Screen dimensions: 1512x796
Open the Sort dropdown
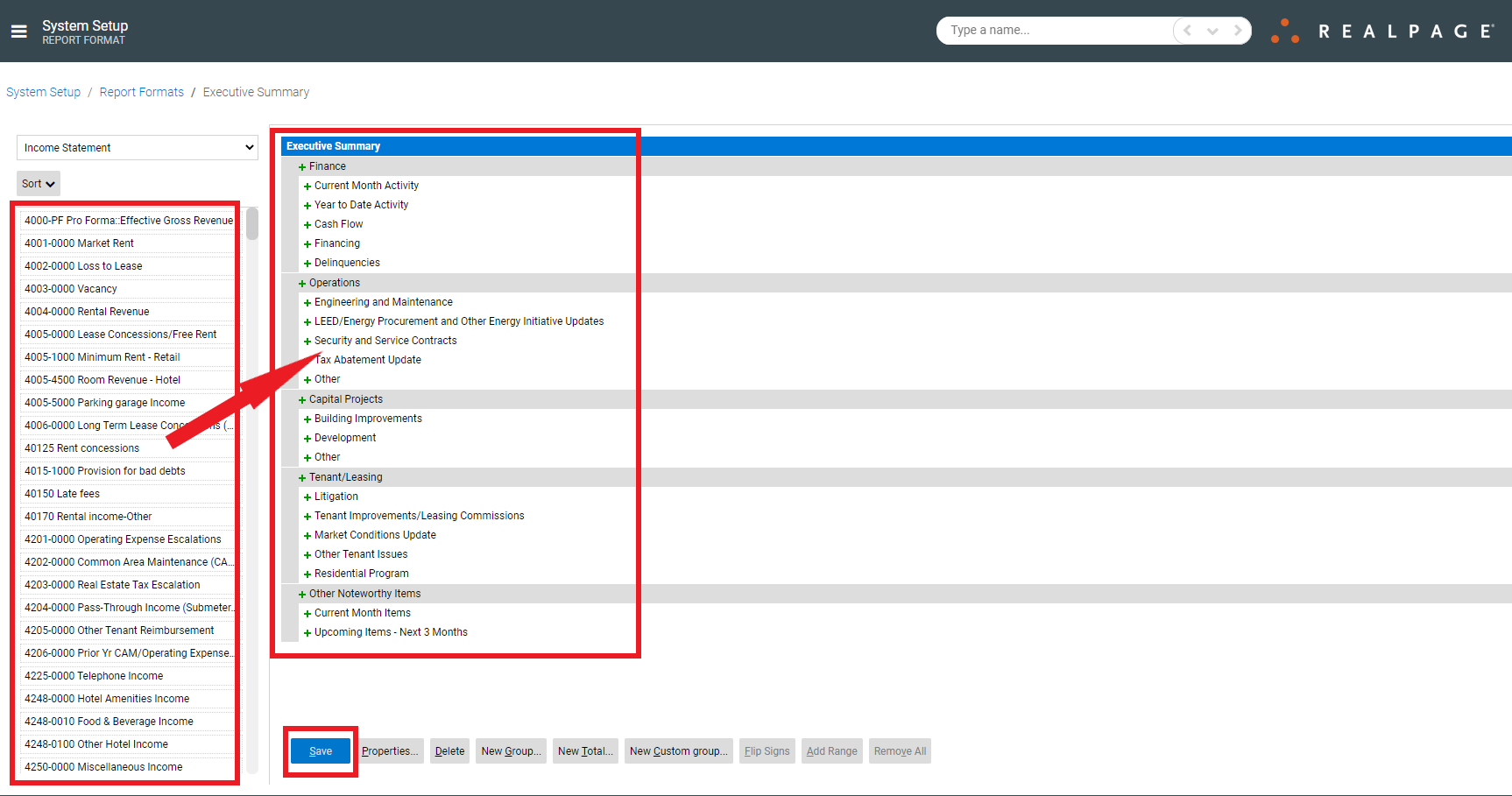39,184
